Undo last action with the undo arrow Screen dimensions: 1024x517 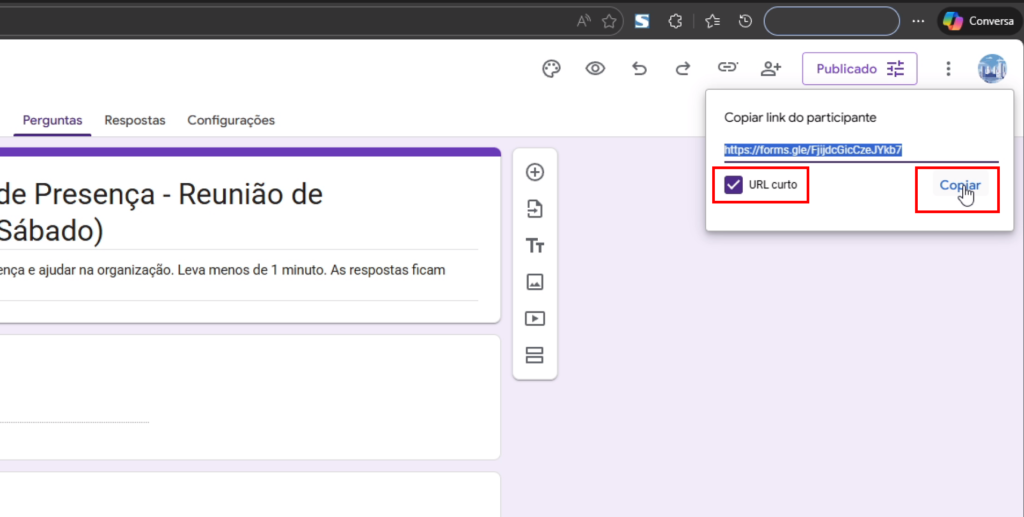pyautogui.click(x=640, y=69)
